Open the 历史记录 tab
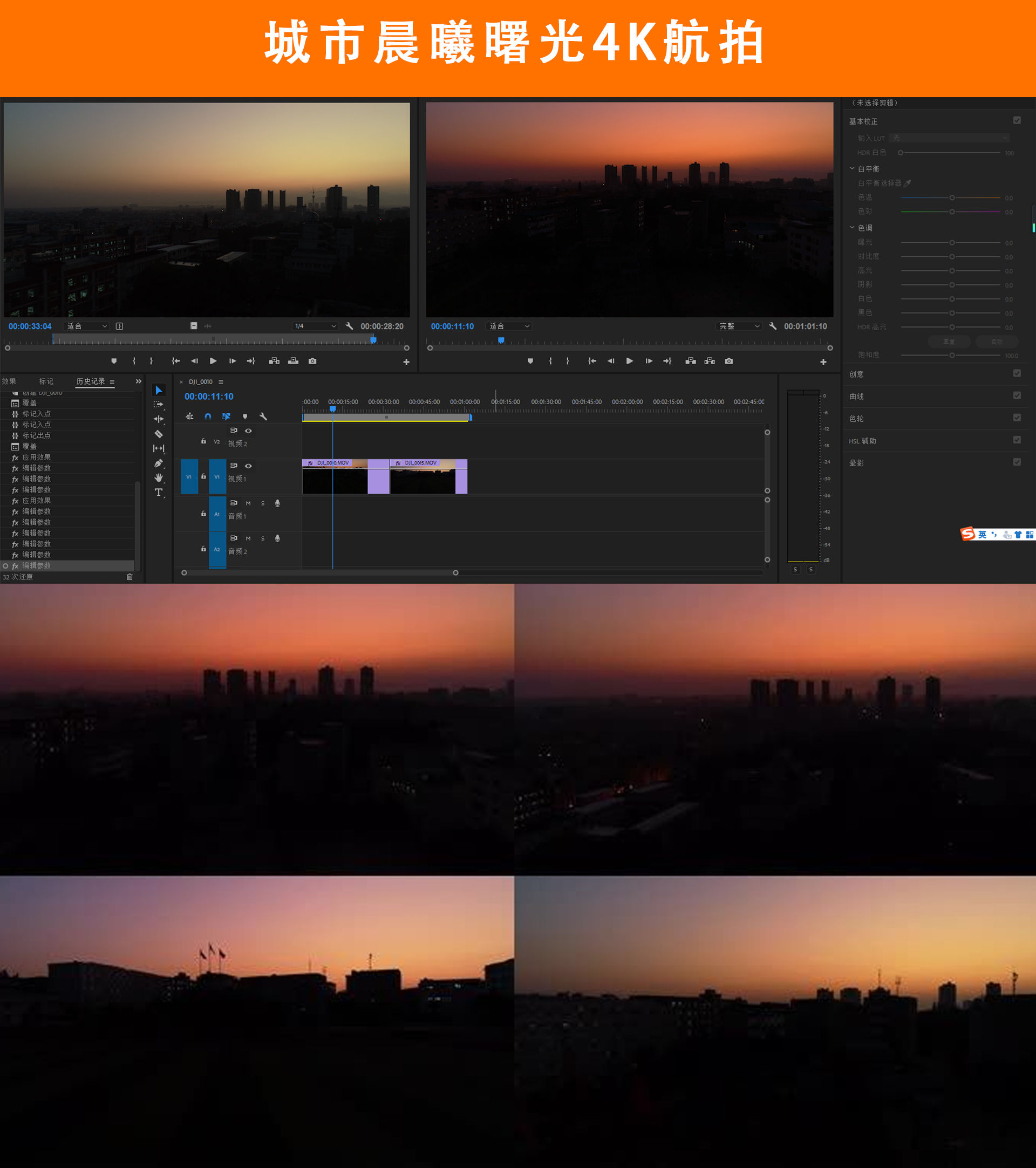Viewport: 1036px width, 1168px height. point(90,381)
